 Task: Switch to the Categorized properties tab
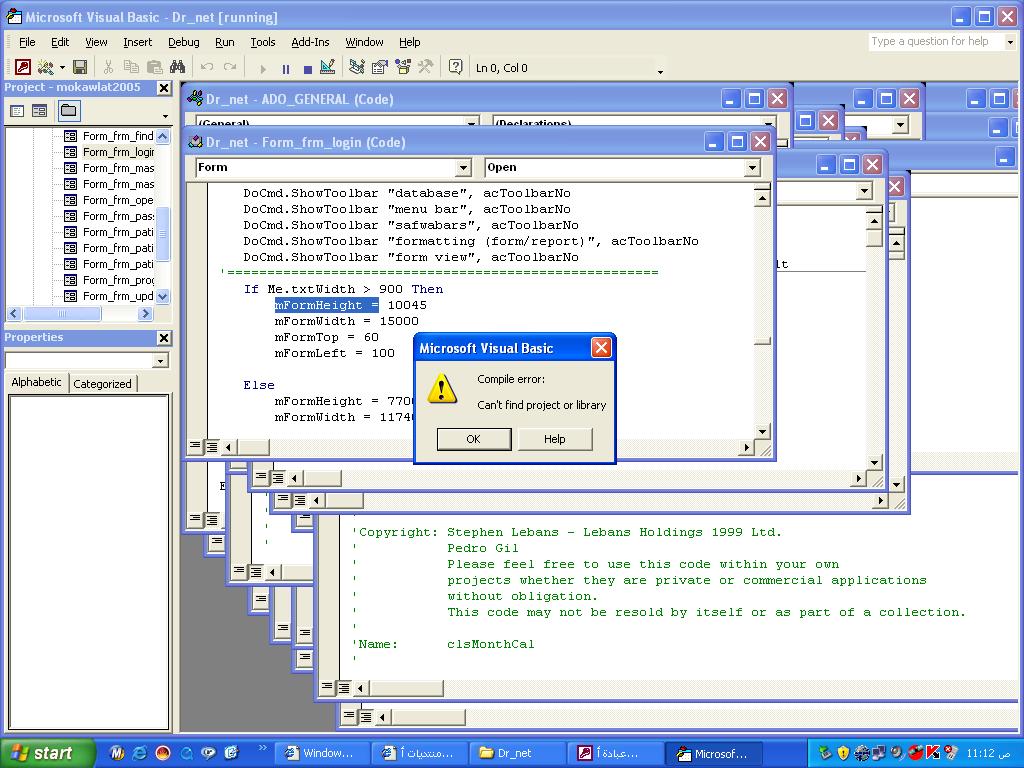[x=103, y=384]
